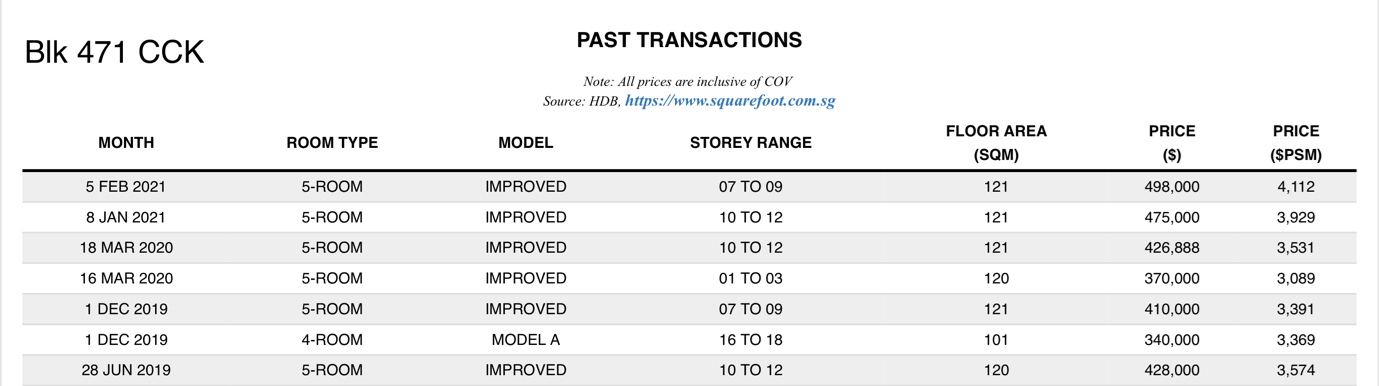This screenshot has height=386, width=1379.
Task: Click the STOREY RANGE column header
Action: pos(751,143)
